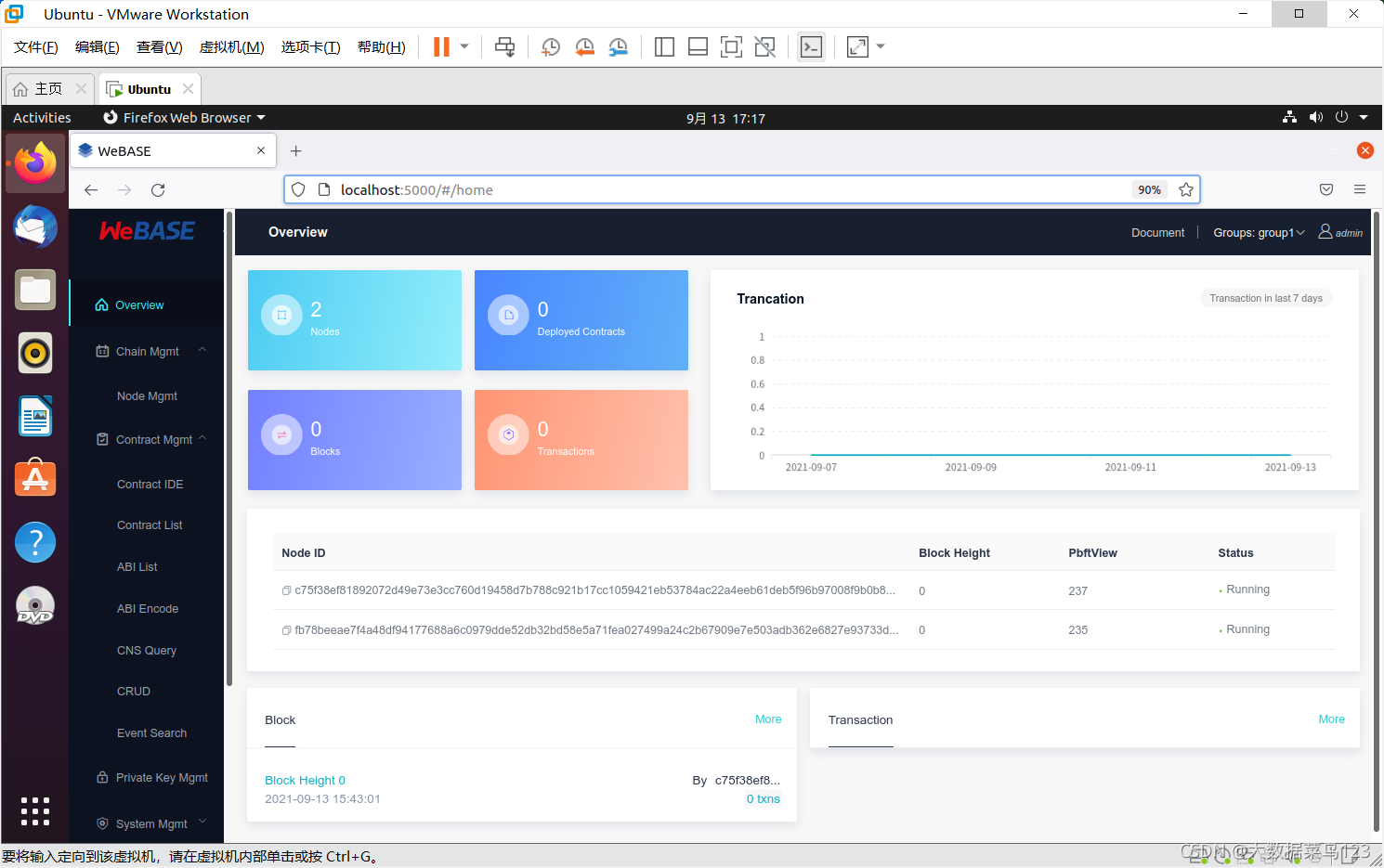Screen dimensions: 1384x868
Task: Open CRUD page
Action: (133, 692)
